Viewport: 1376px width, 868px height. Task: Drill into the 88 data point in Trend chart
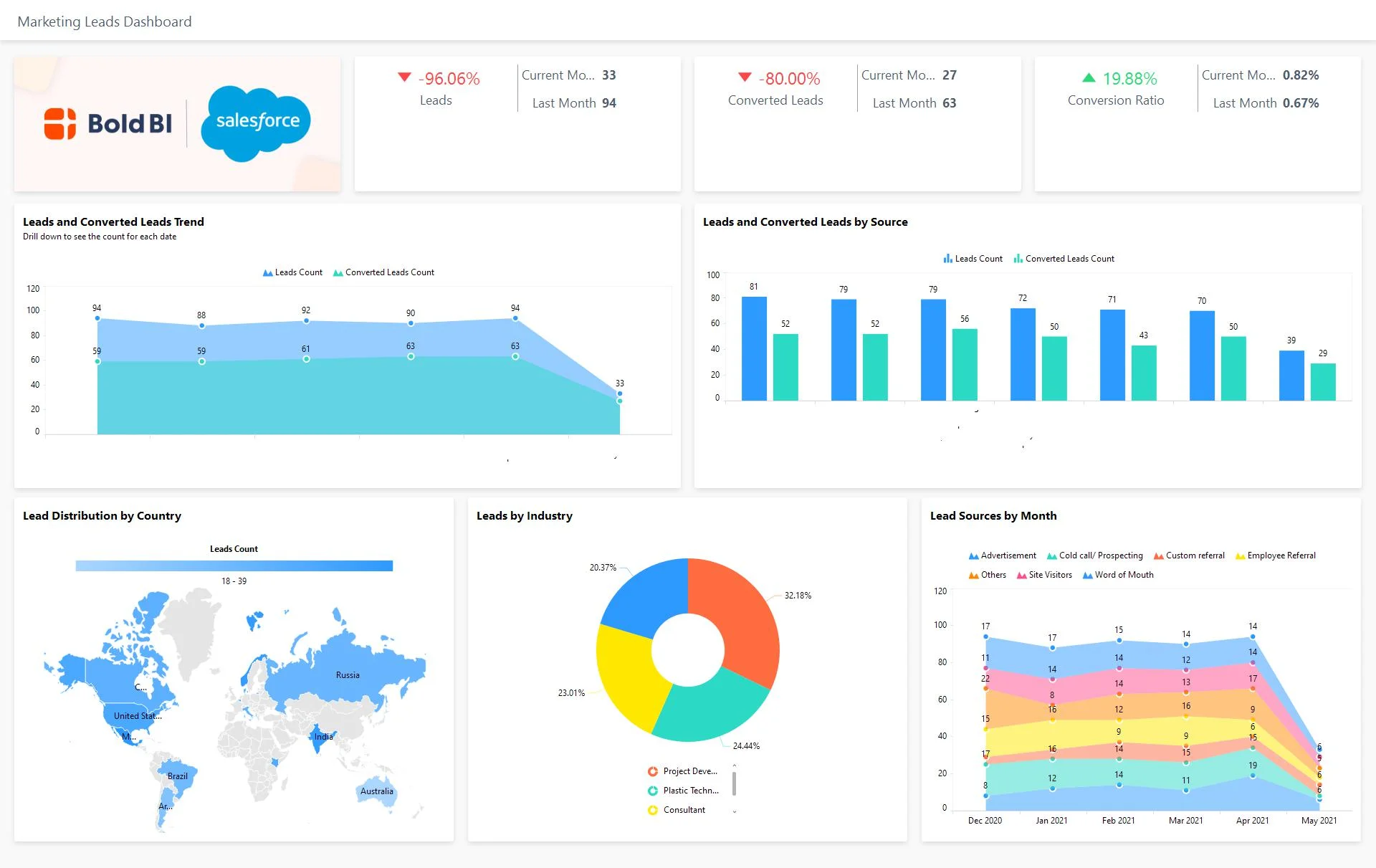(x=202, y=326)
